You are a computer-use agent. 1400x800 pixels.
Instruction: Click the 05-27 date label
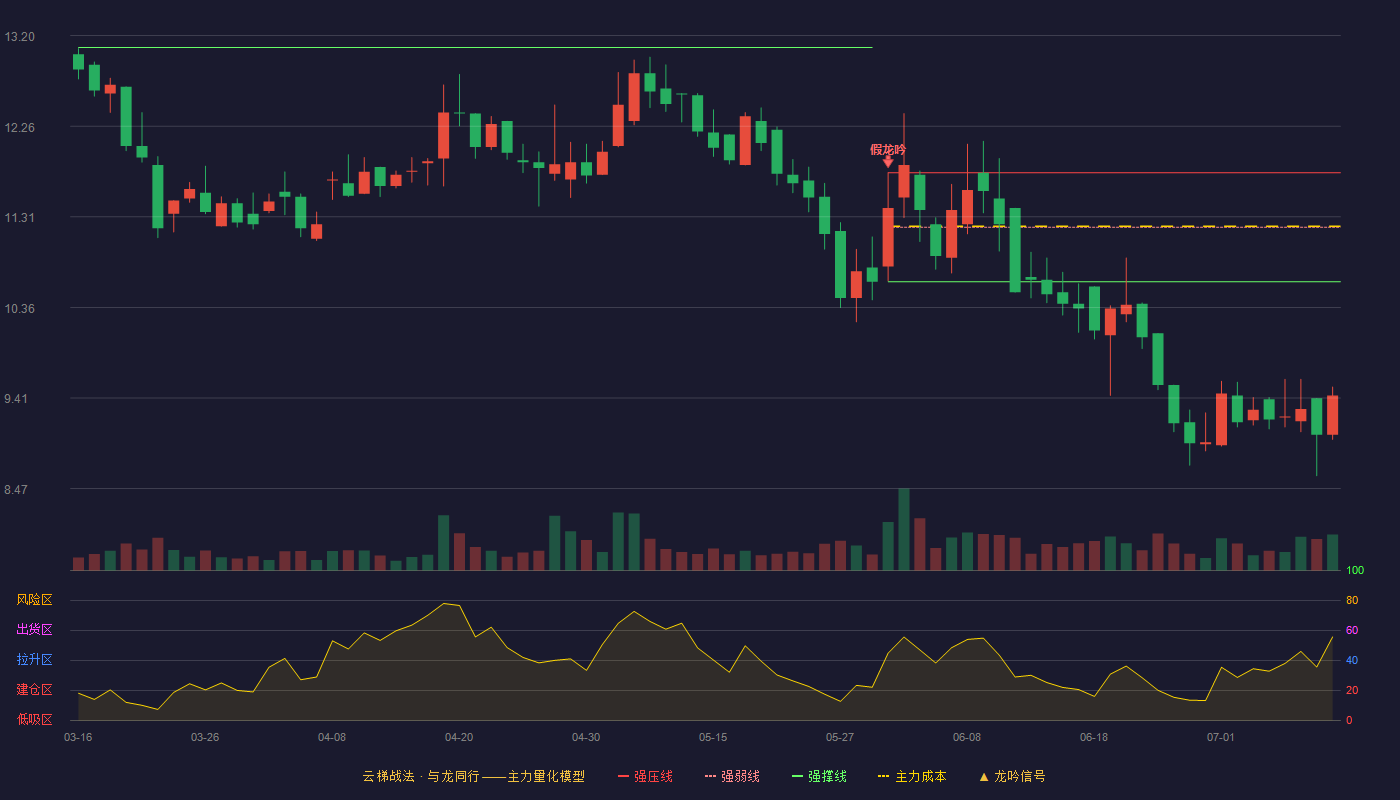tap(840, 738)
